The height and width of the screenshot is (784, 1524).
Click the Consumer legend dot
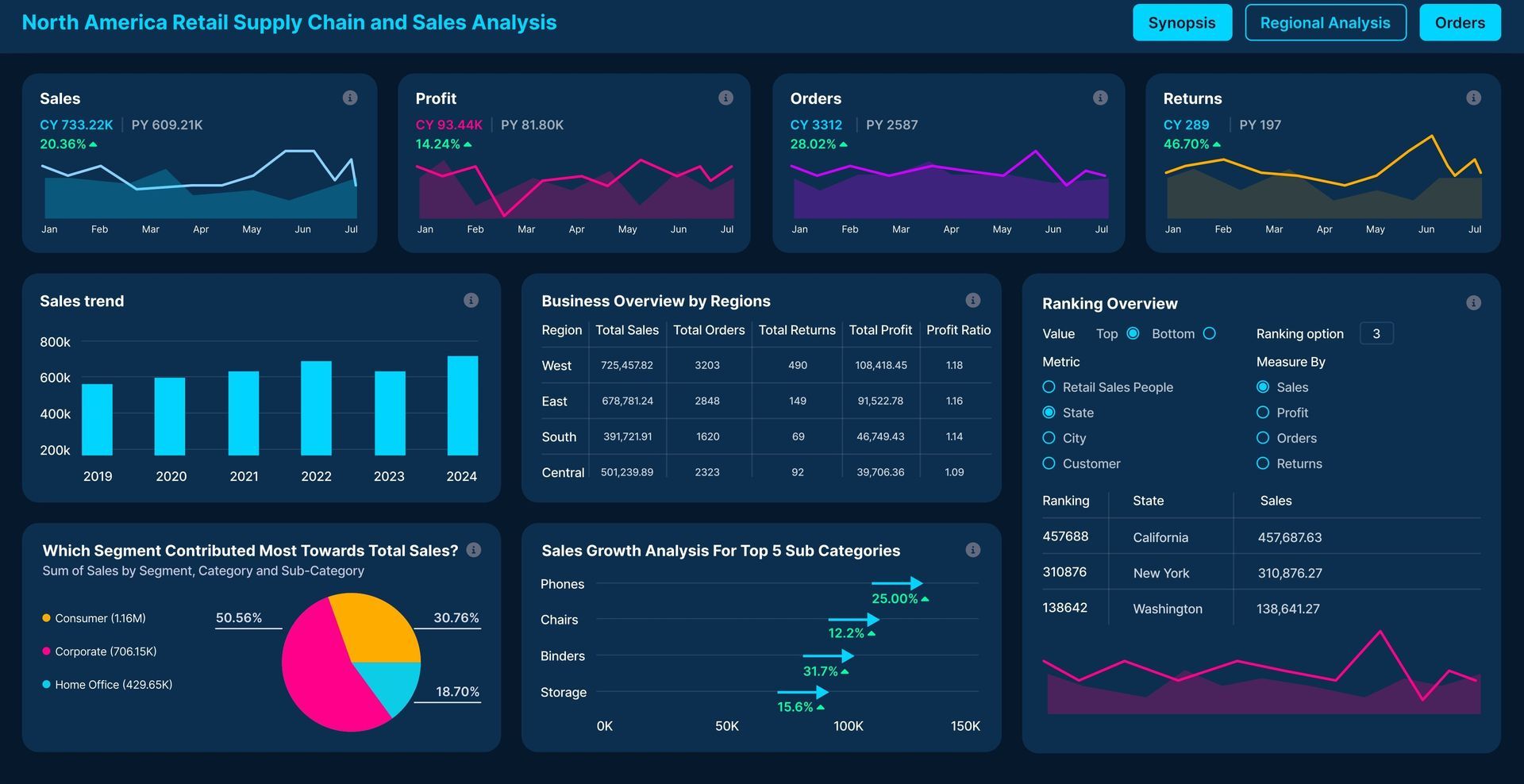pyautogui.click(x=46, y=617)
